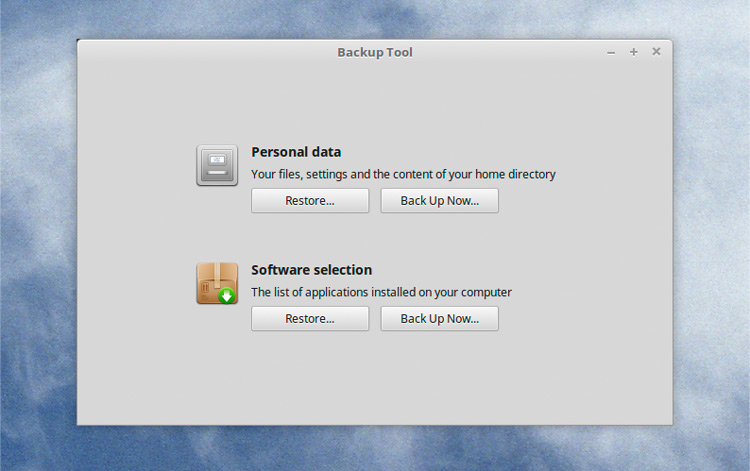Viewport: 750px width, 471px height.
Task: Click the Software selection package icon
Action: tap(217, 283)
